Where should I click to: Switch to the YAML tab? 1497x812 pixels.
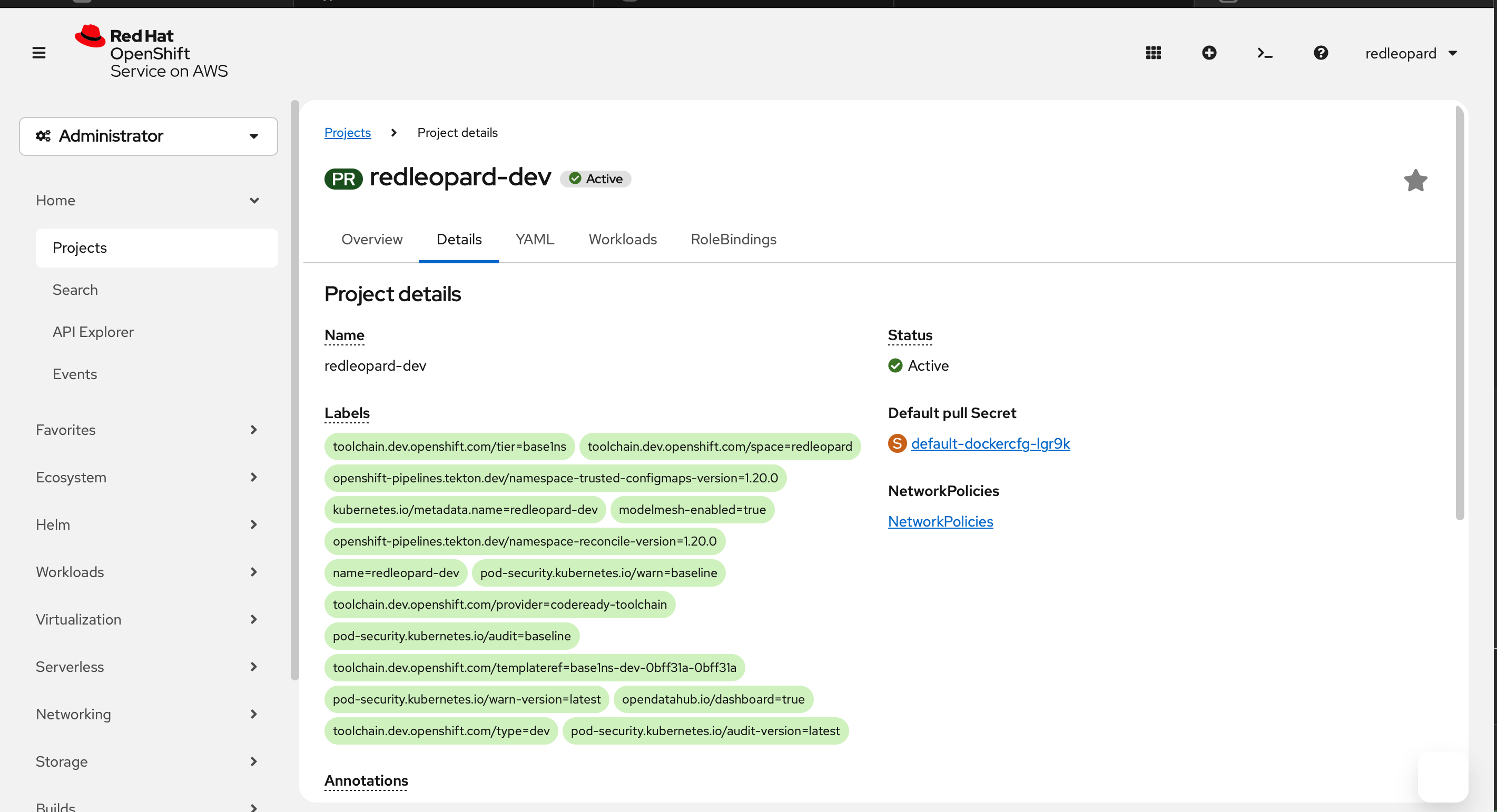[534, 239]
